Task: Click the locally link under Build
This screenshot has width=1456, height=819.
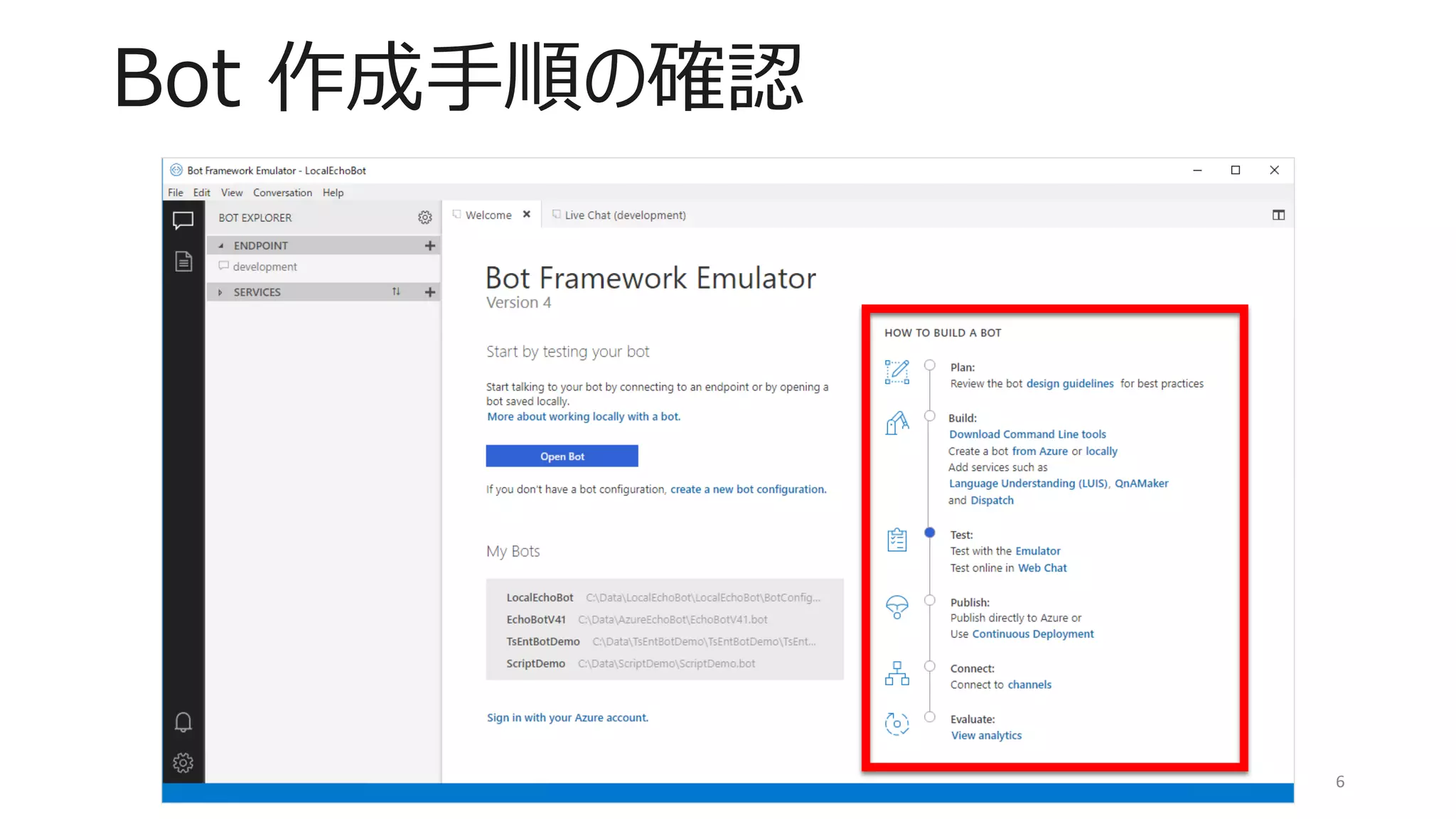Action: pos(1101,451)
